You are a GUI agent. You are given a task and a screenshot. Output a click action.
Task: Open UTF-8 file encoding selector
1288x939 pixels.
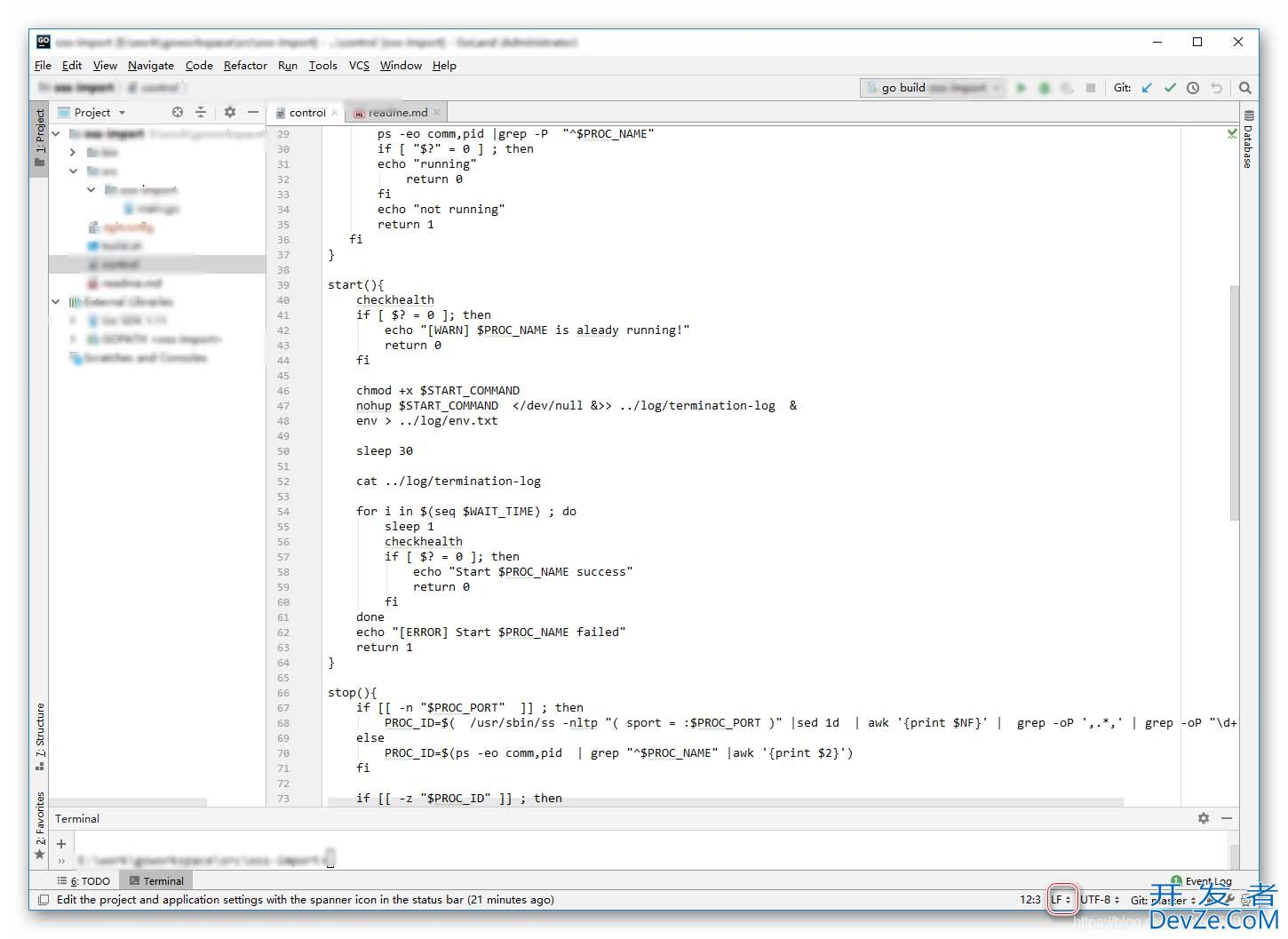point(1100,900)
